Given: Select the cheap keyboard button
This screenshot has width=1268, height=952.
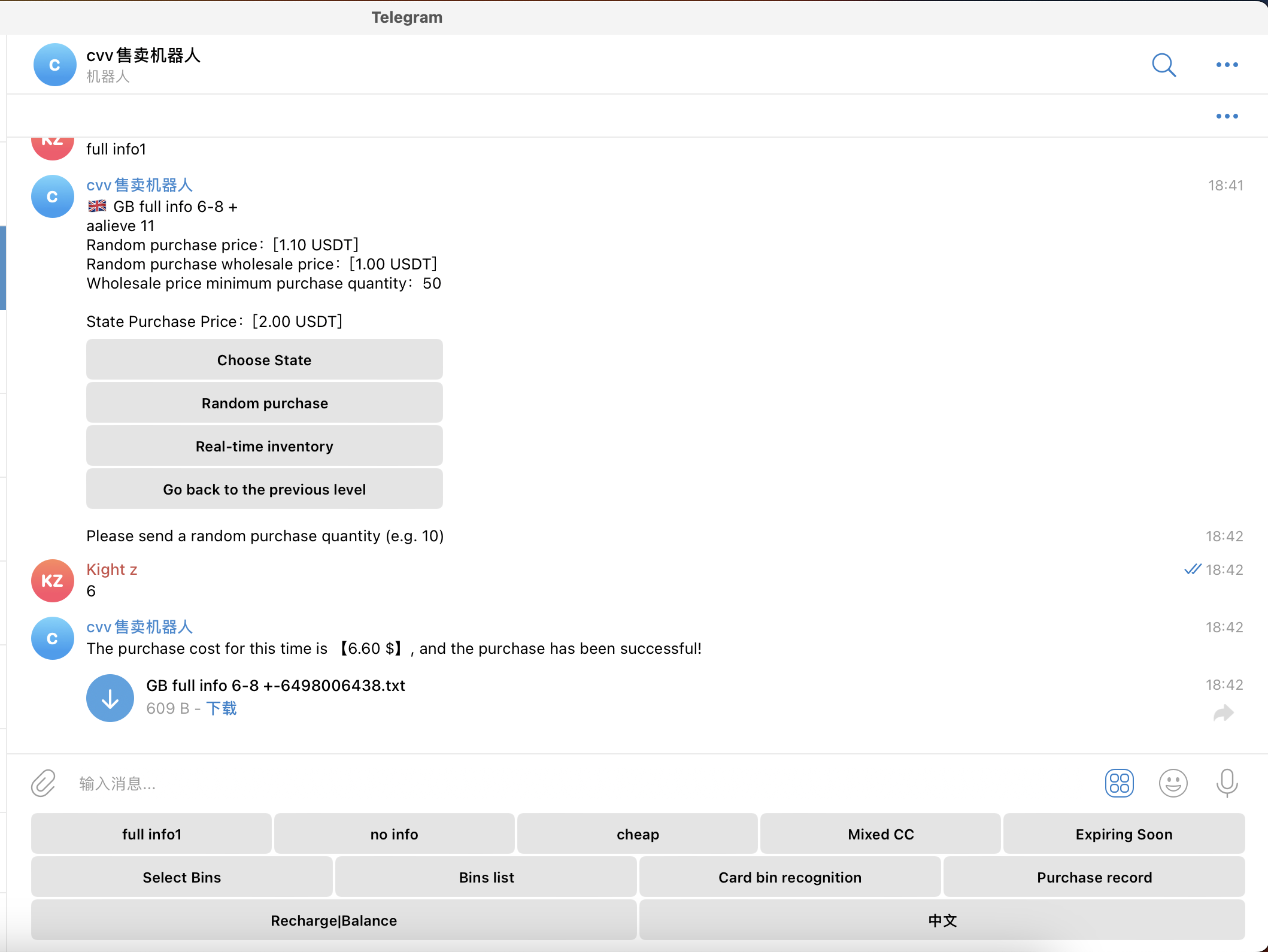Looking at the screenshot, I should click(638, 834).
